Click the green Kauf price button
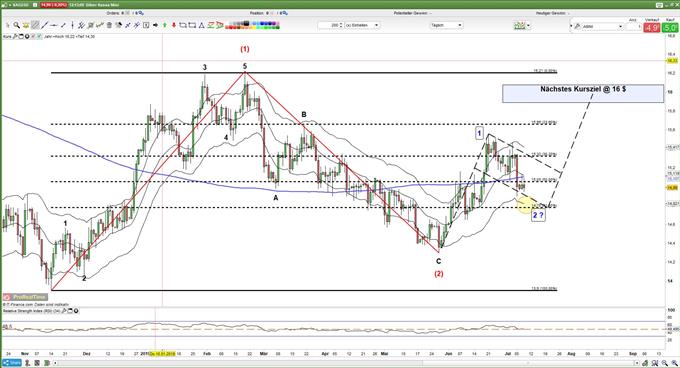 [x=670, y=28]
